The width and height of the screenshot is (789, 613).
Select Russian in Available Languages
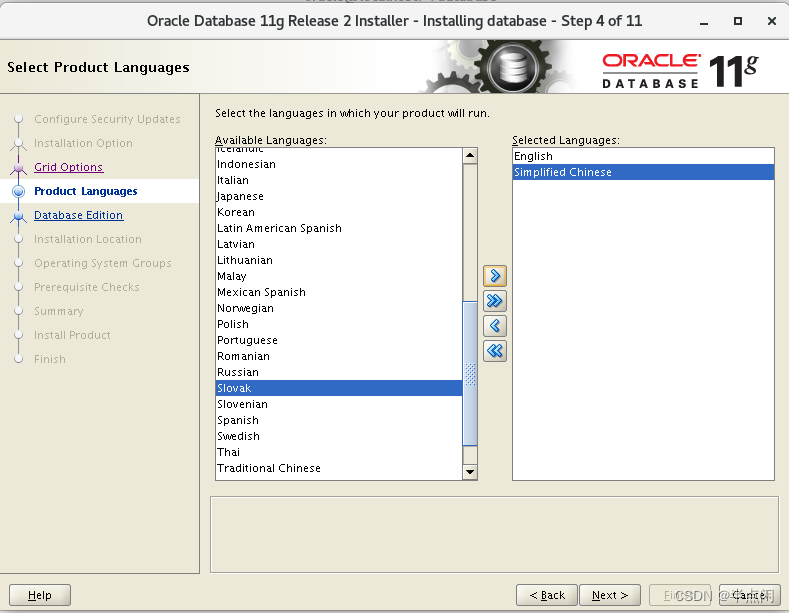point(339,372)
